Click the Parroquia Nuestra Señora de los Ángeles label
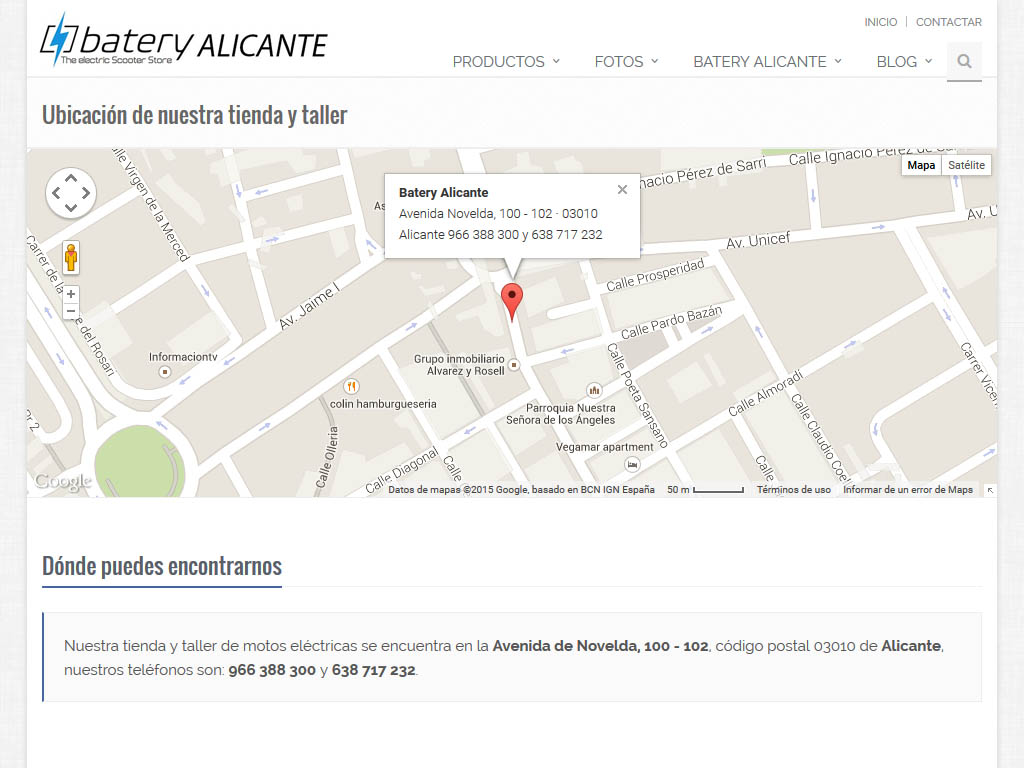The height and width of the screenshot is (768, 1024). click(561, 414)
